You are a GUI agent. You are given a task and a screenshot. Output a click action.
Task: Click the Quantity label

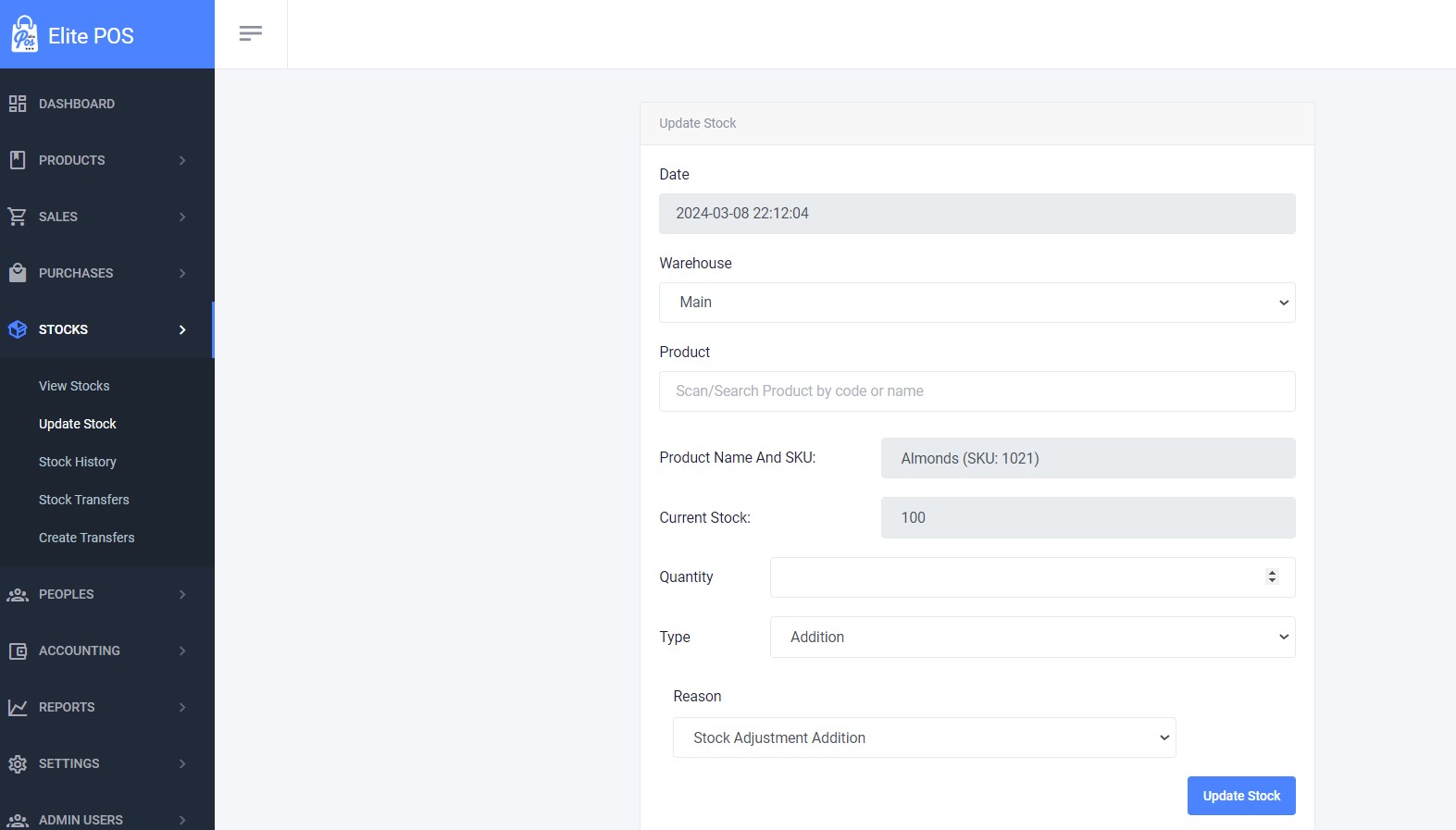click(x=686, y=576)
